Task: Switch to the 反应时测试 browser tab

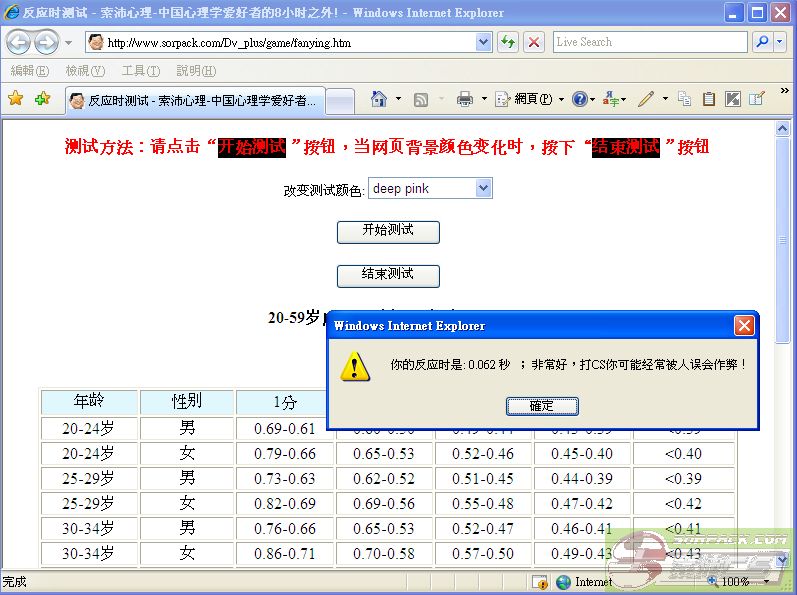Action: pyautogui.click(x=195, y=100)
